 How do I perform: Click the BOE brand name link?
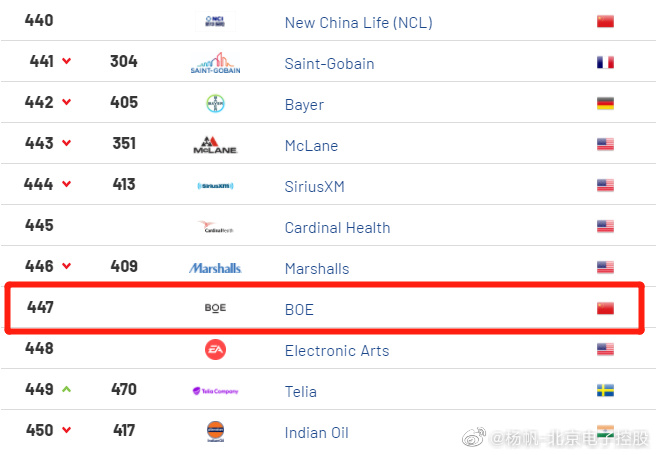pos(299,309)
